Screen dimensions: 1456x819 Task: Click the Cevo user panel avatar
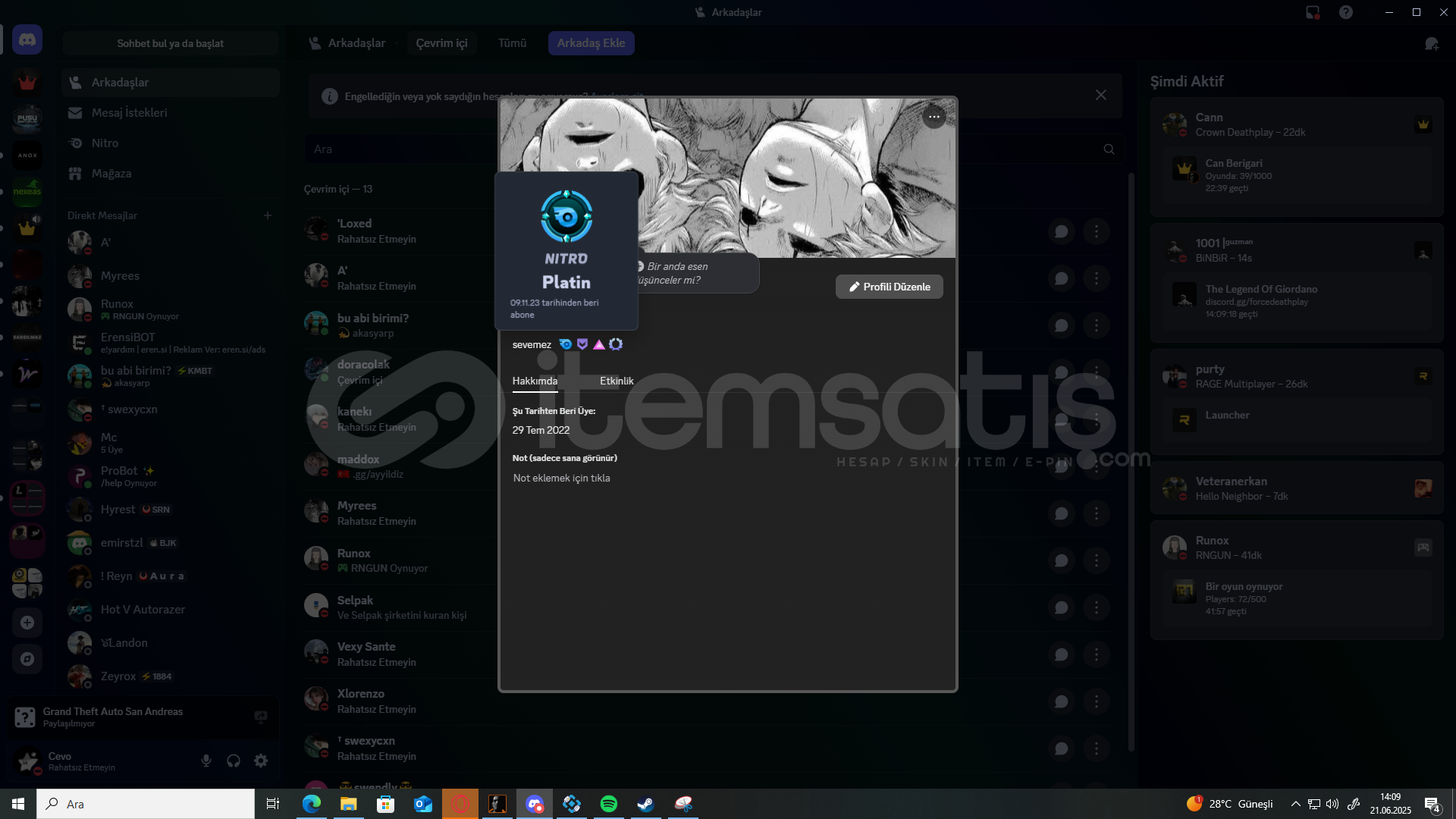coord(28,761)
